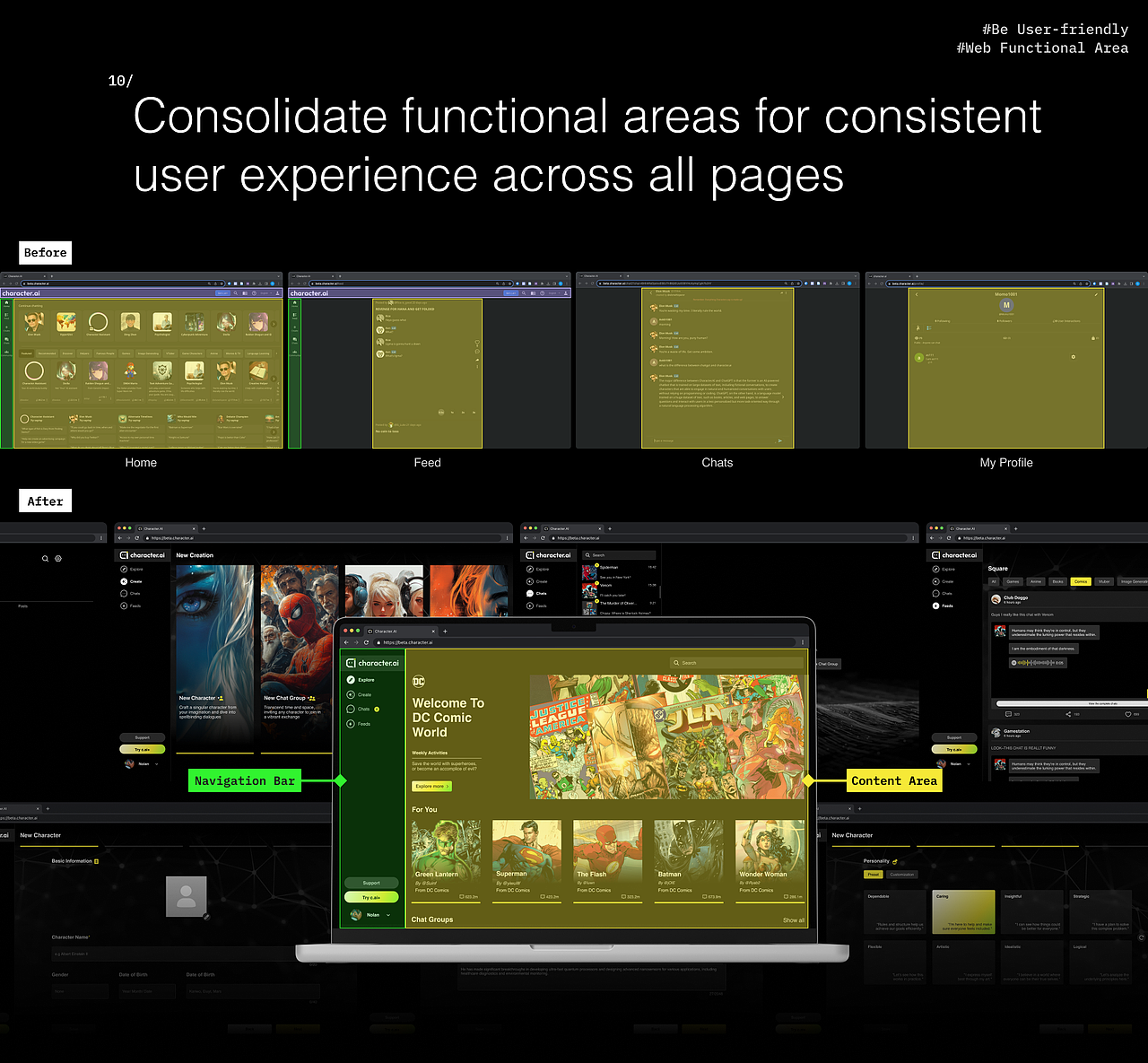Expand the Nolan account menu in Square window
The width and height of the screenshot is (1148, 1063).
[x=969, y=763]
